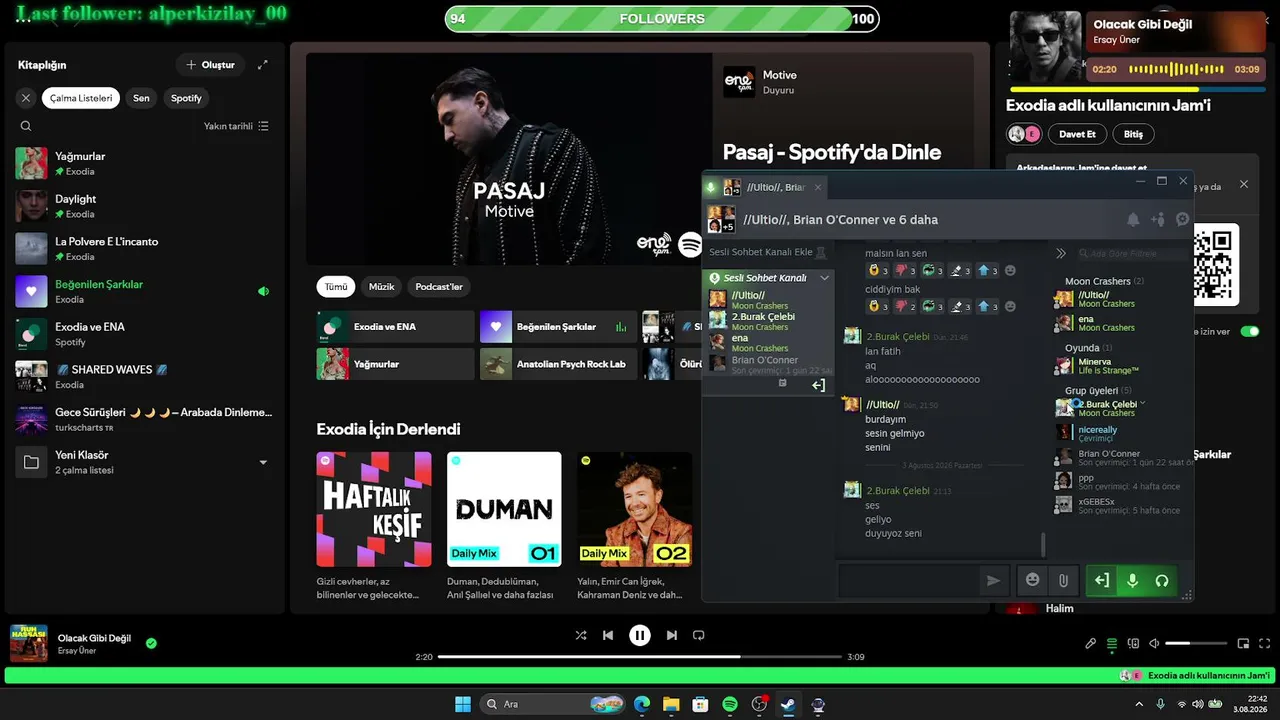Mute Spotify volume speaker icon
The image size is (1280, 720).
coord(1154,644)
